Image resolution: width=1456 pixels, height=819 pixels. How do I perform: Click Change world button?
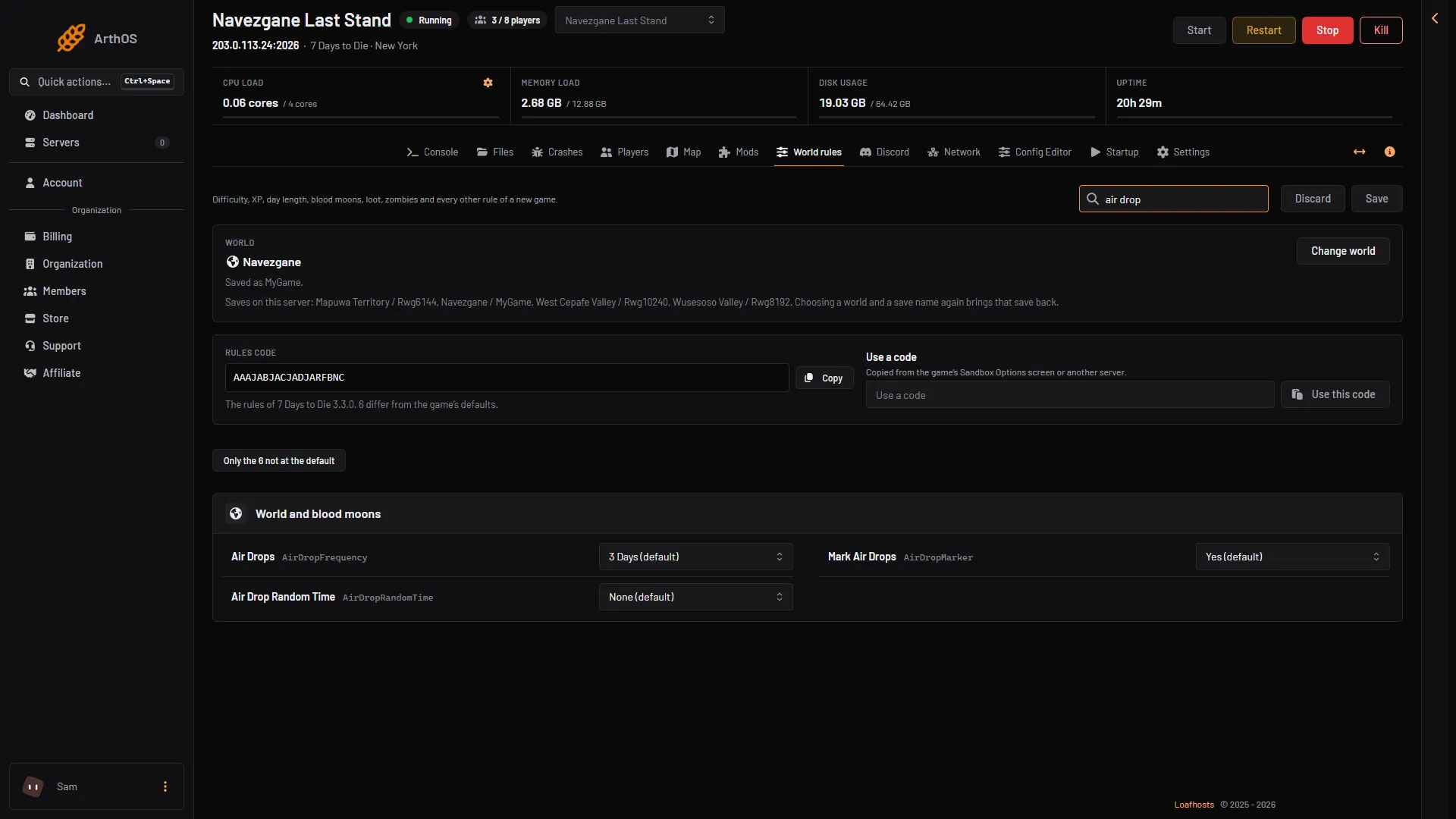pos(1343,251)
